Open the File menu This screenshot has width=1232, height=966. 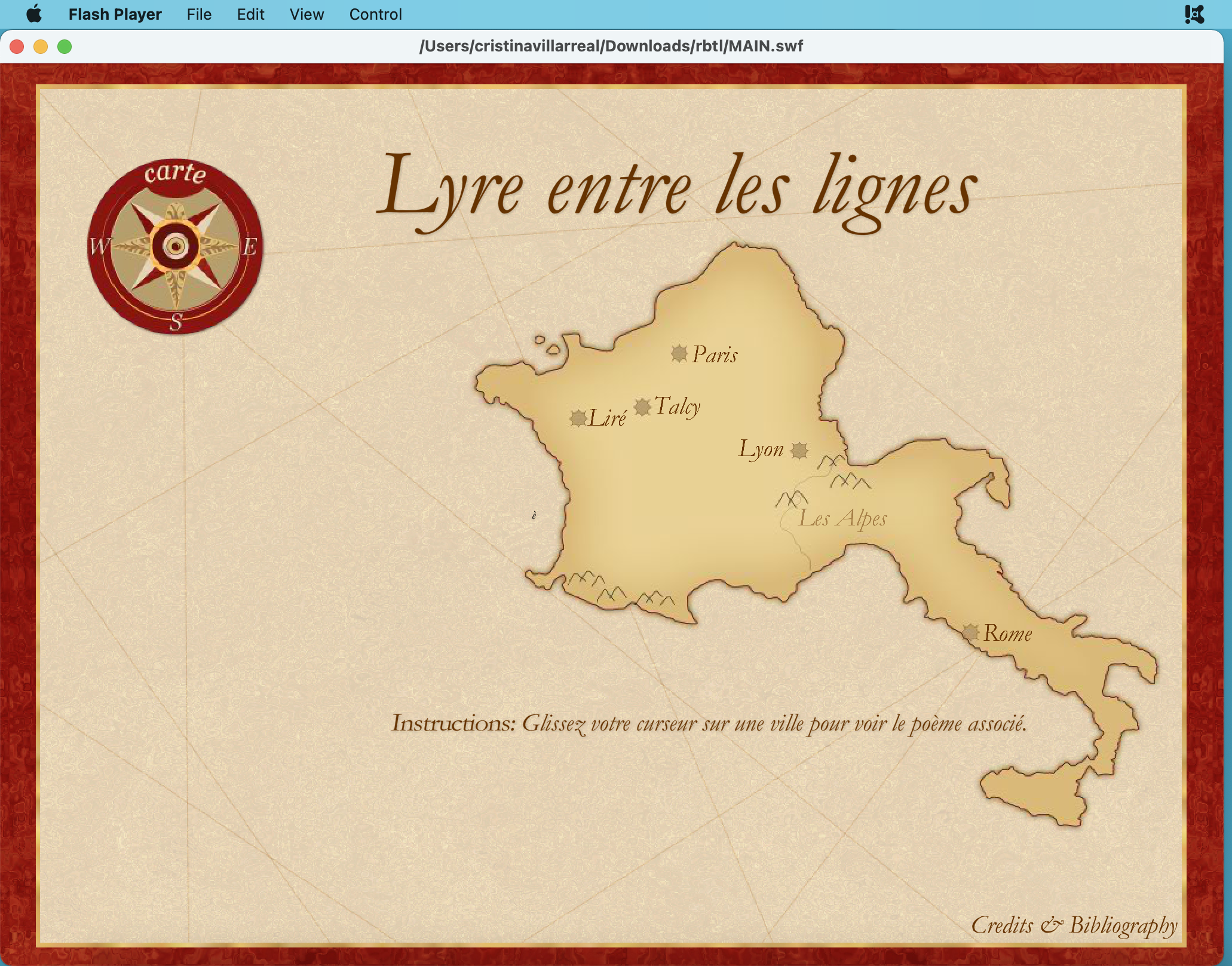pos(199,14)
